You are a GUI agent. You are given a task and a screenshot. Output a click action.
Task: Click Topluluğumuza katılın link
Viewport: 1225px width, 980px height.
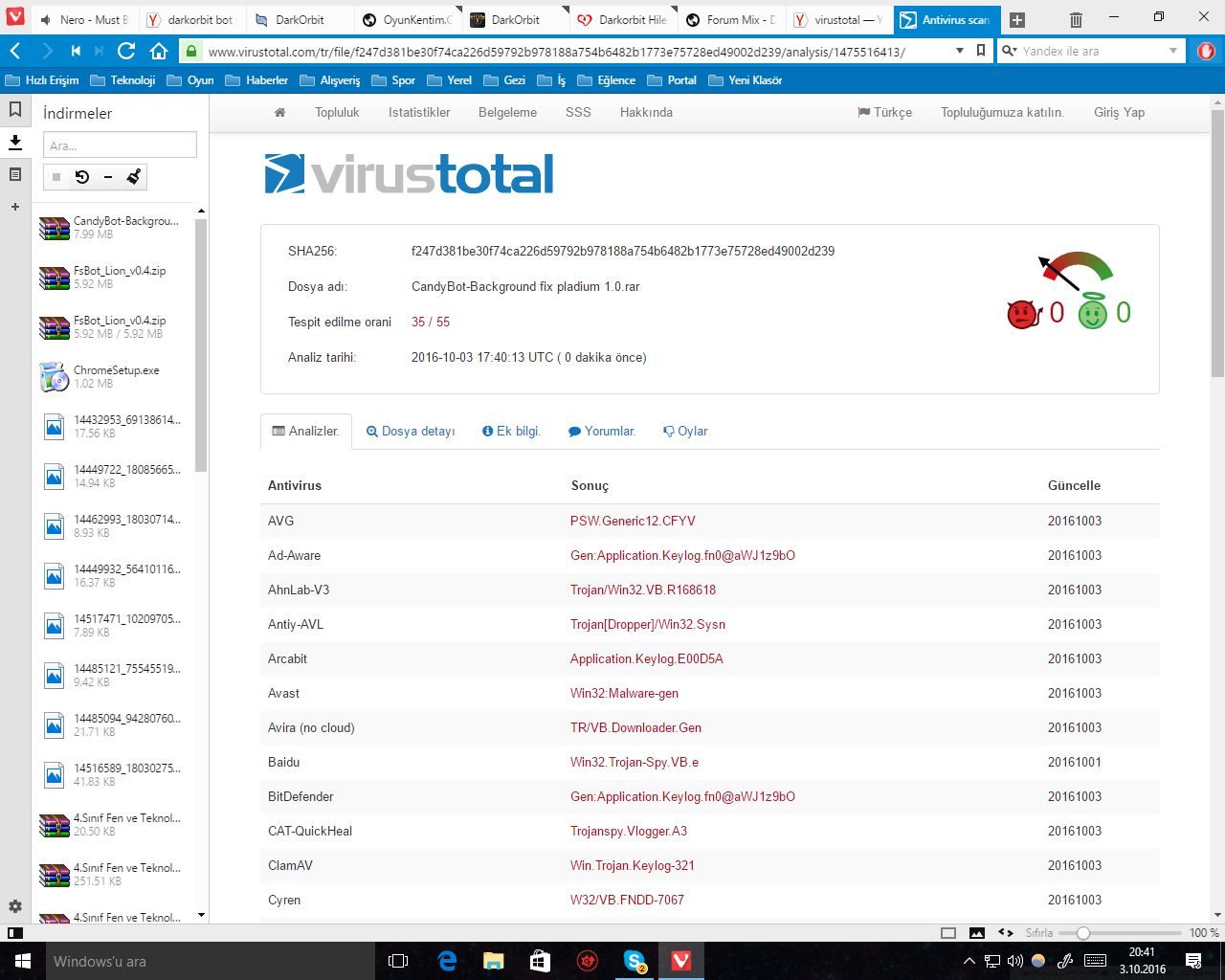point(1002,113)
